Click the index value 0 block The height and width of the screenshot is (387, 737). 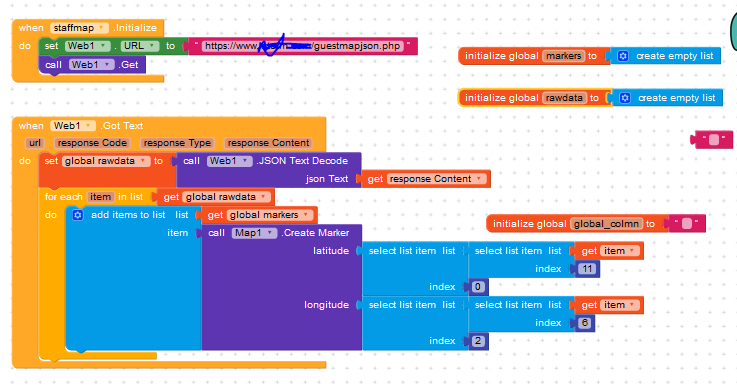[x=478, y=287]
